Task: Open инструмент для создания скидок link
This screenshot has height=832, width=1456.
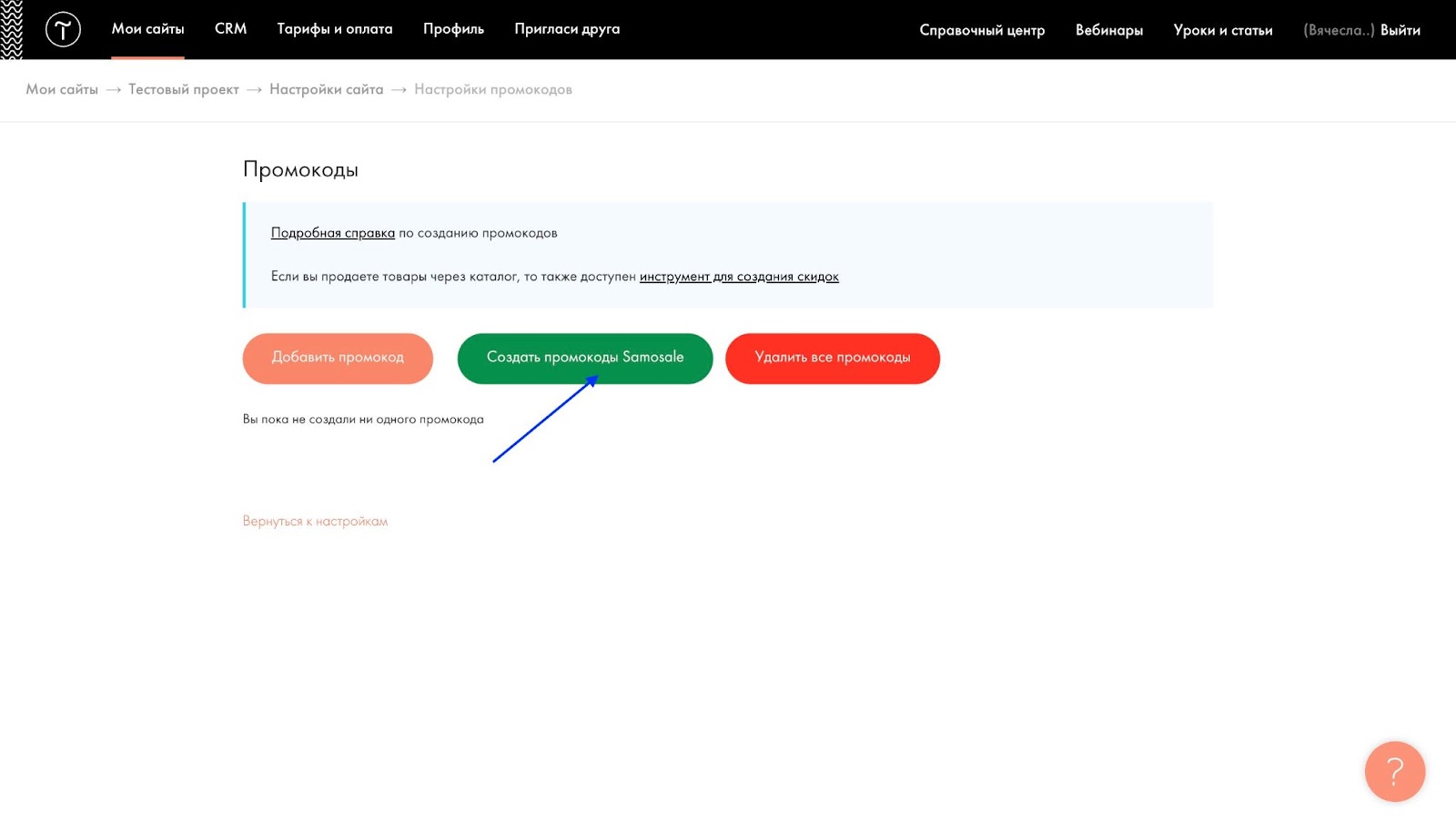Action: point(739,277)
